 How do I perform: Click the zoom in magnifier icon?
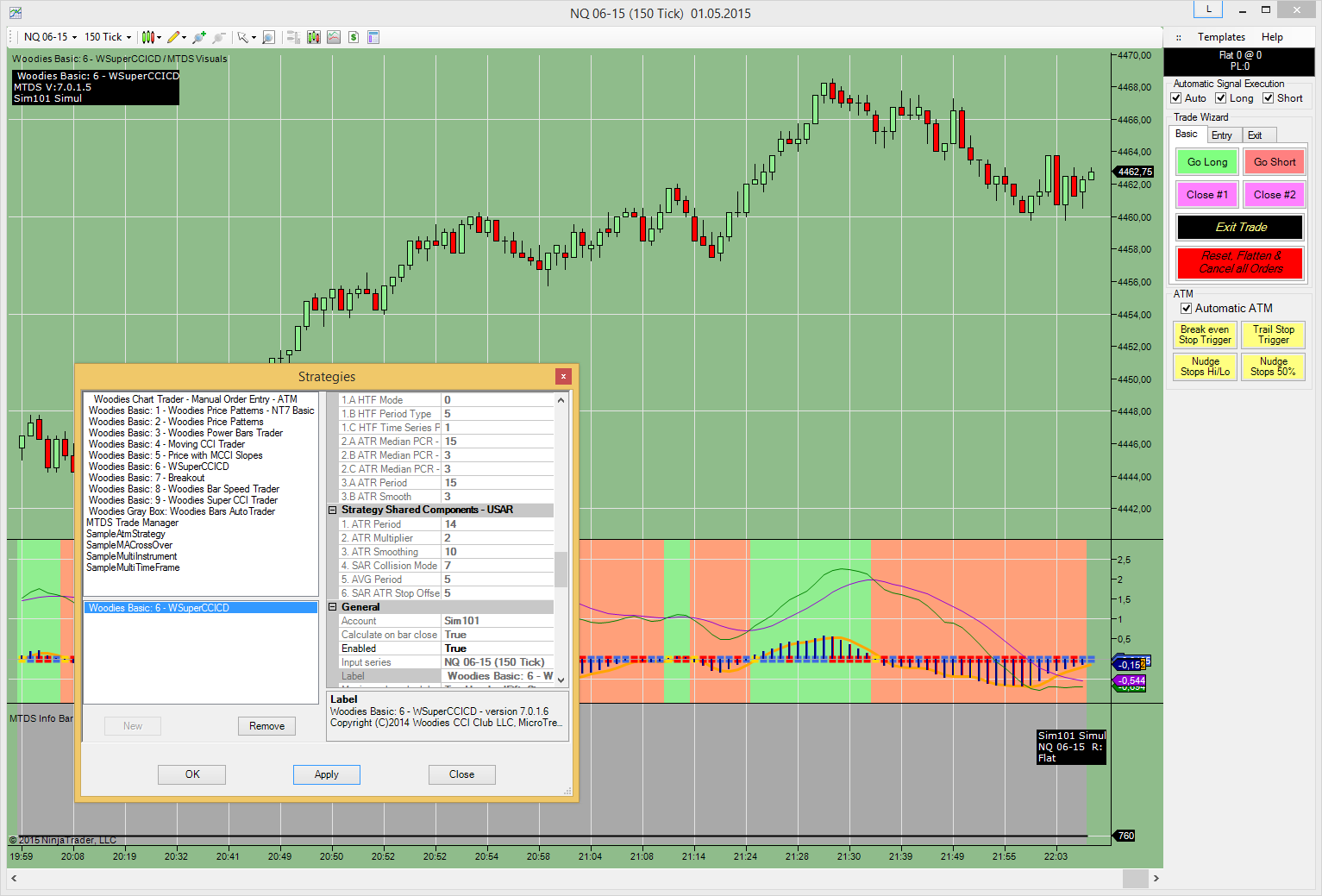pyautogui.click(x=200, y=37)
